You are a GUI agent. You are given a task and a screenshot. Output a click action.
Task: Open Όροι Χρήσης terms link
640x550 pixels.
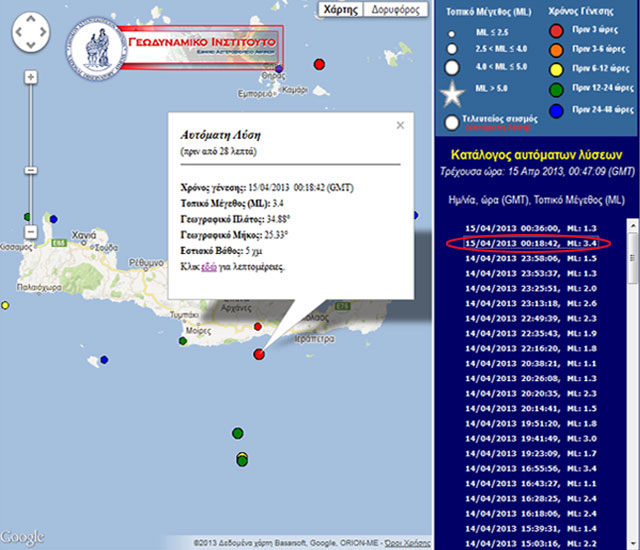click(408, 541)
